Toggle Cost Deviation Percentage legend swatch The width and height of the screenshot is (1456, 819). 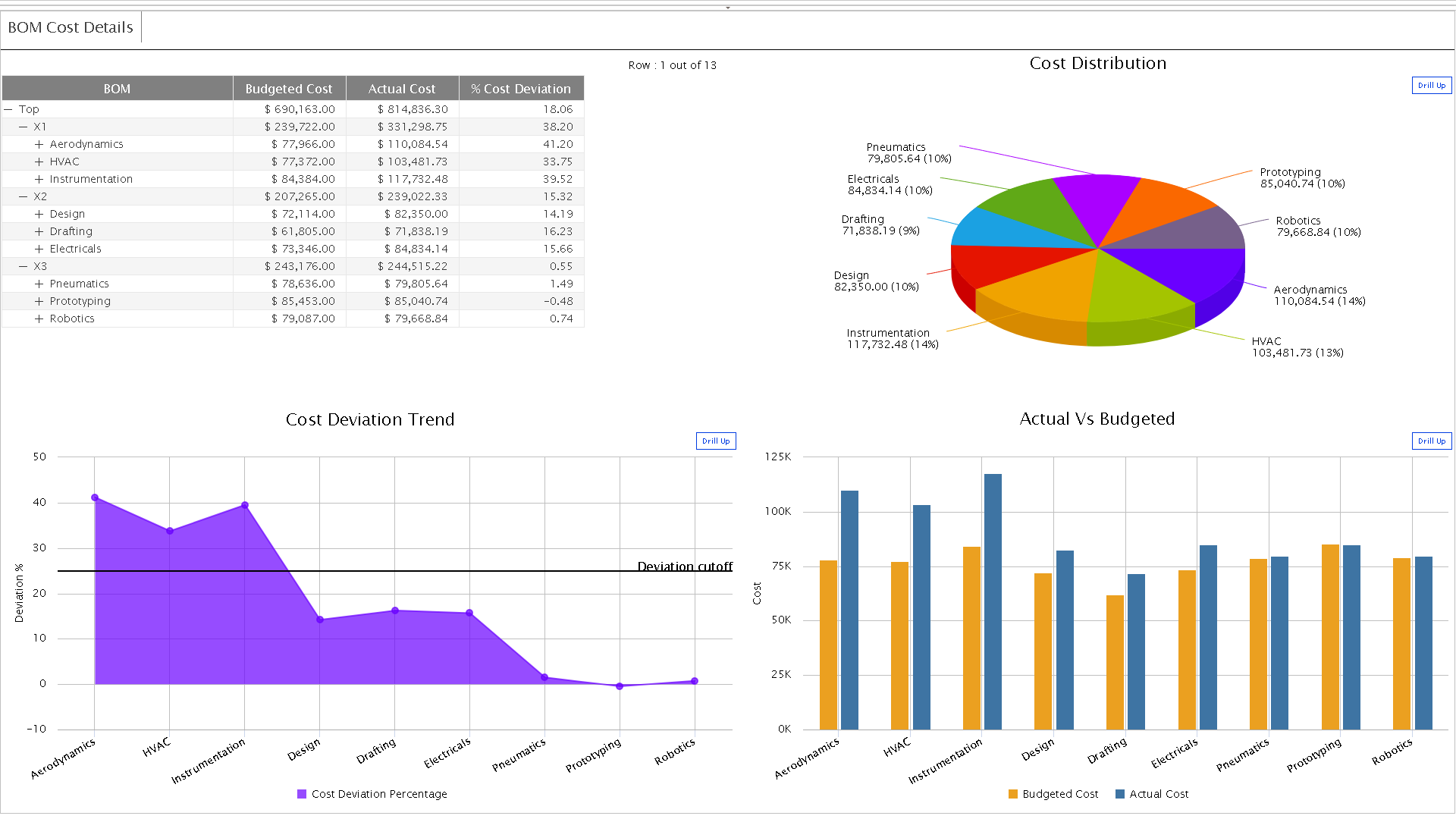302,794
